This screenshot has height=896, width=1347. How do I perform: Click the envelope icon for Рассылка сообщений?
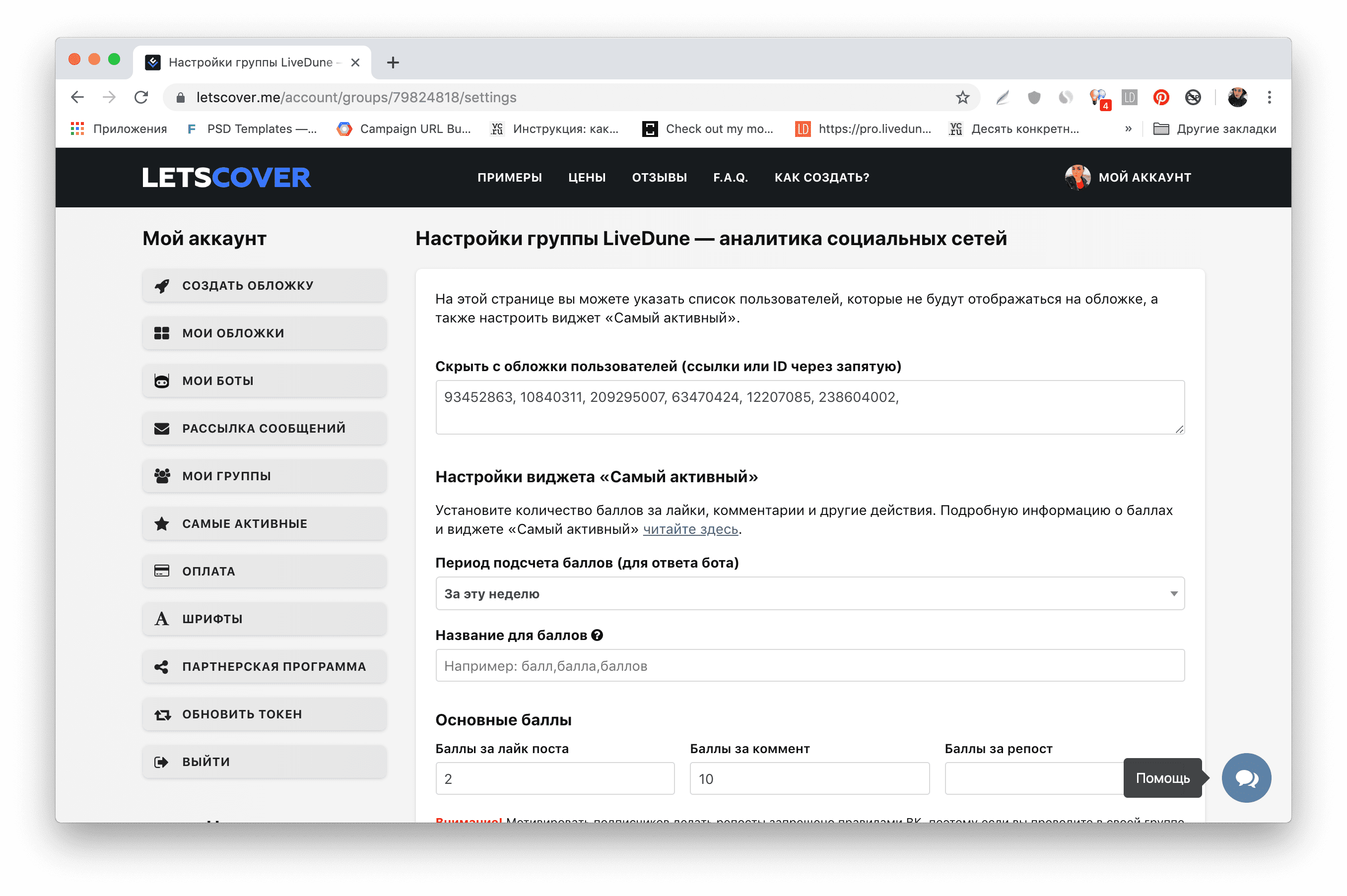tap(162, 429)
